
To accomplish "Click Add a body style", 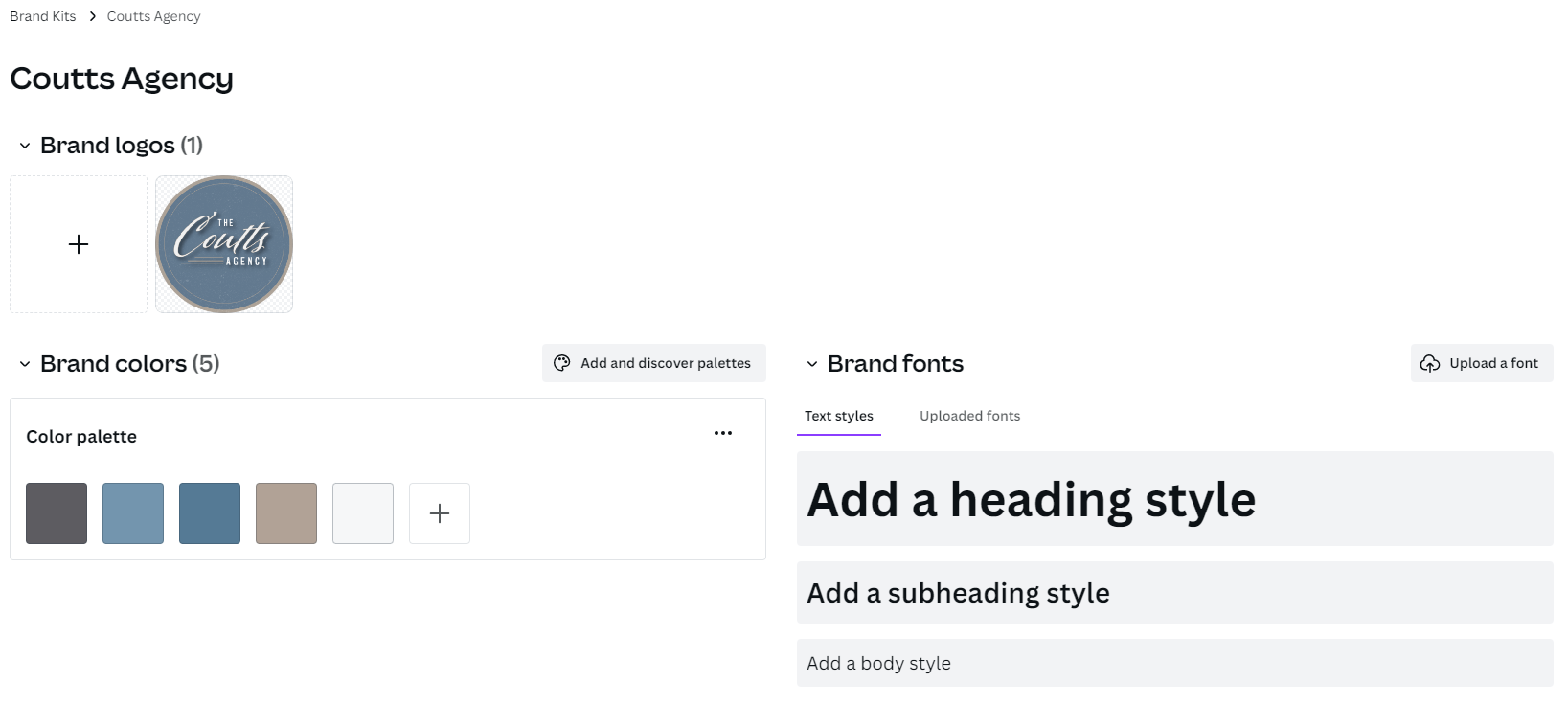I will (1175, 663).
